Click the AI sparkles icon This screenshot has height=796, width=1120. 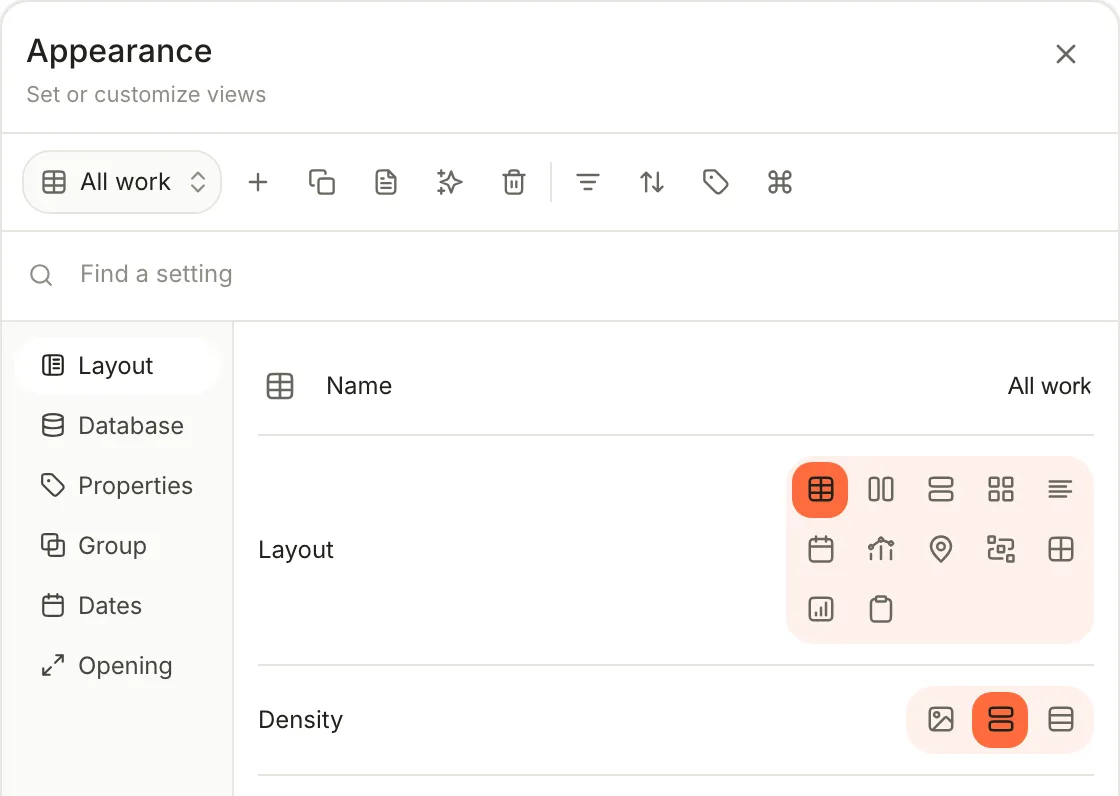[x=449, y=182]
